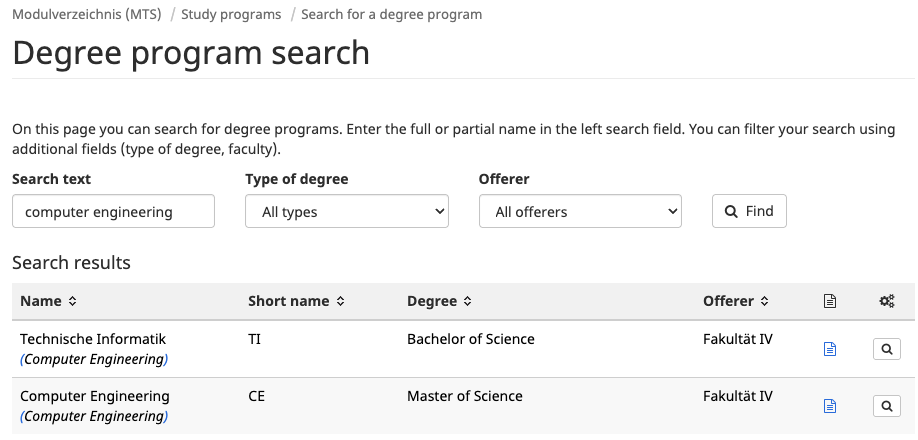Sort results by Degree column
This screenshot has width=918, height=440.
point(439,301)
